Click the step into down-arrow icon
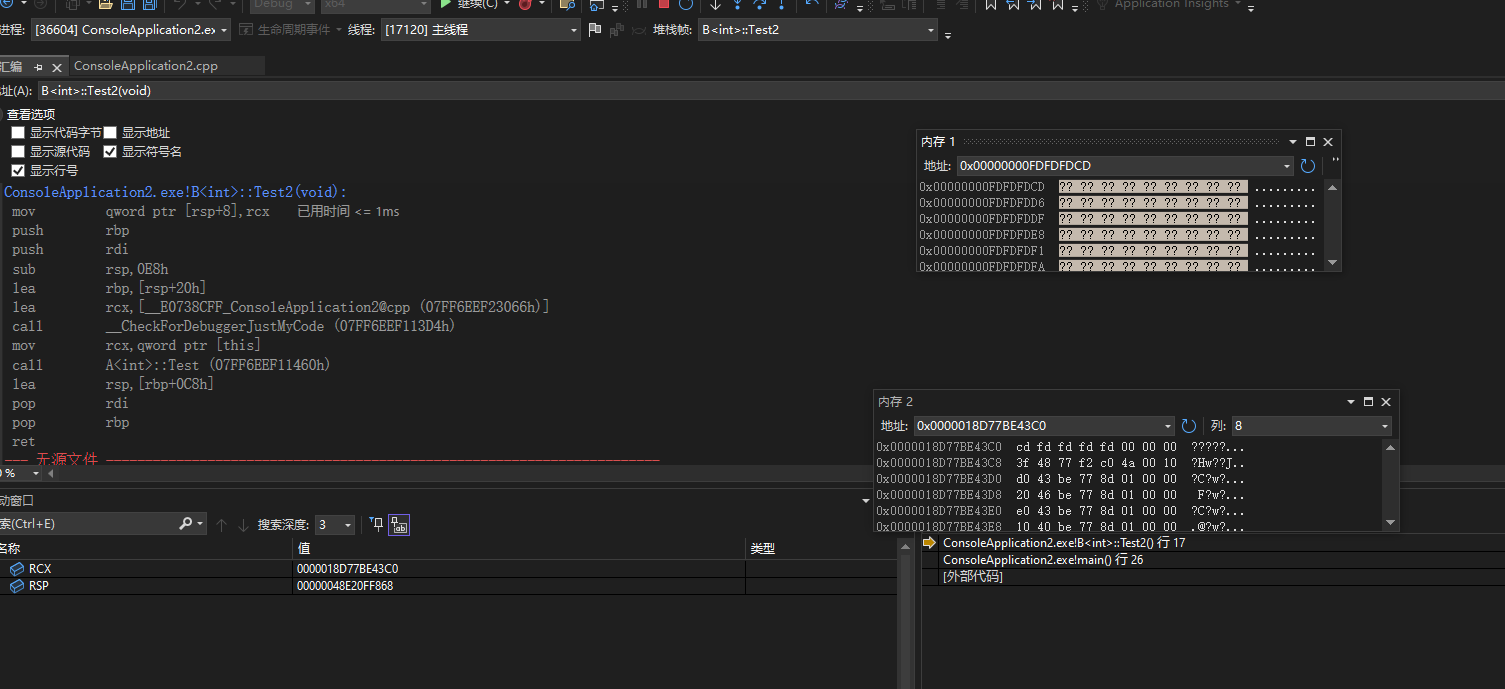1505x689 pixels. tap(737, 4)
